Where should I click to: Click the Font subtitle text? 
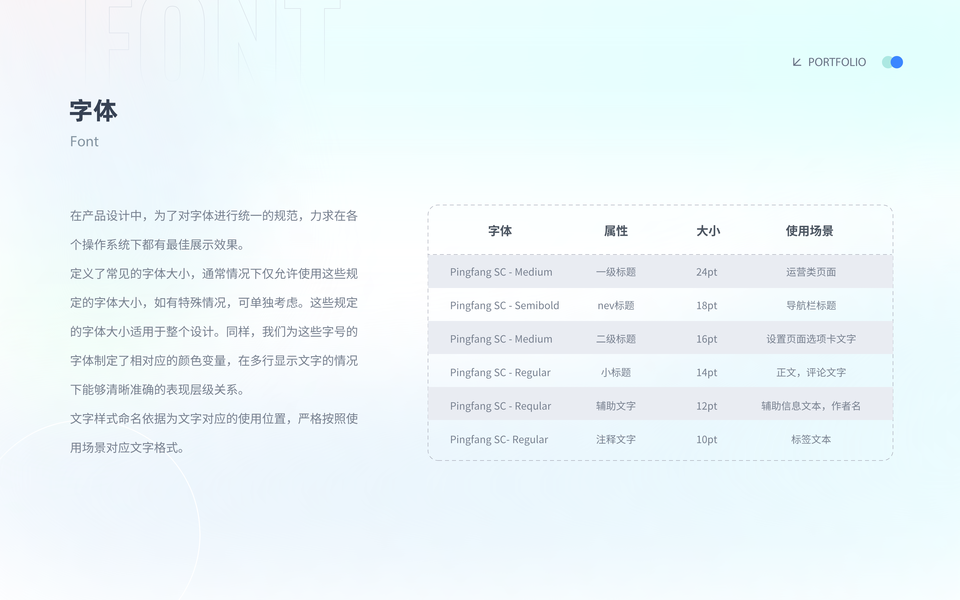coord(84,141)
